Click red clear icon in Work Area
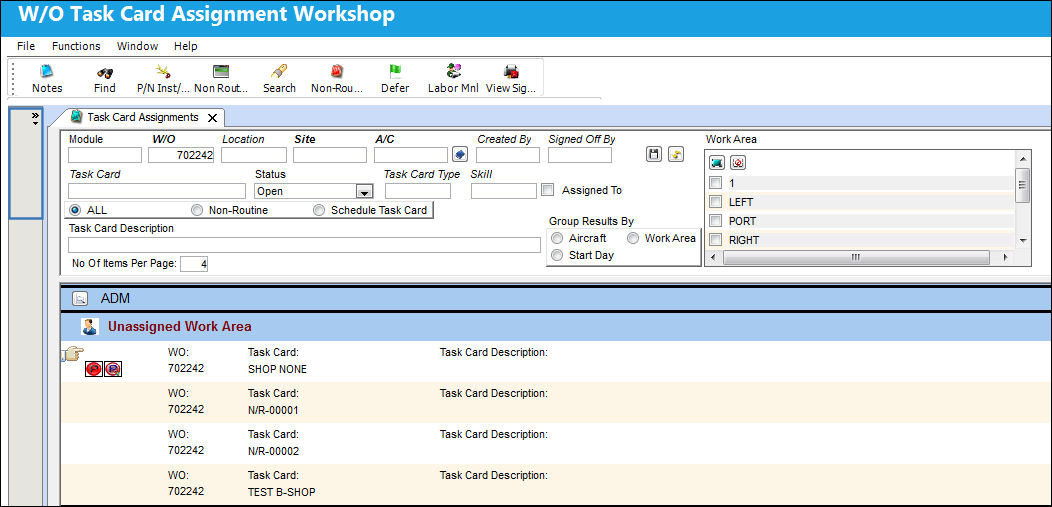Image resolution: width=1052 pixels, height=507 pixels. coord(738,163)
